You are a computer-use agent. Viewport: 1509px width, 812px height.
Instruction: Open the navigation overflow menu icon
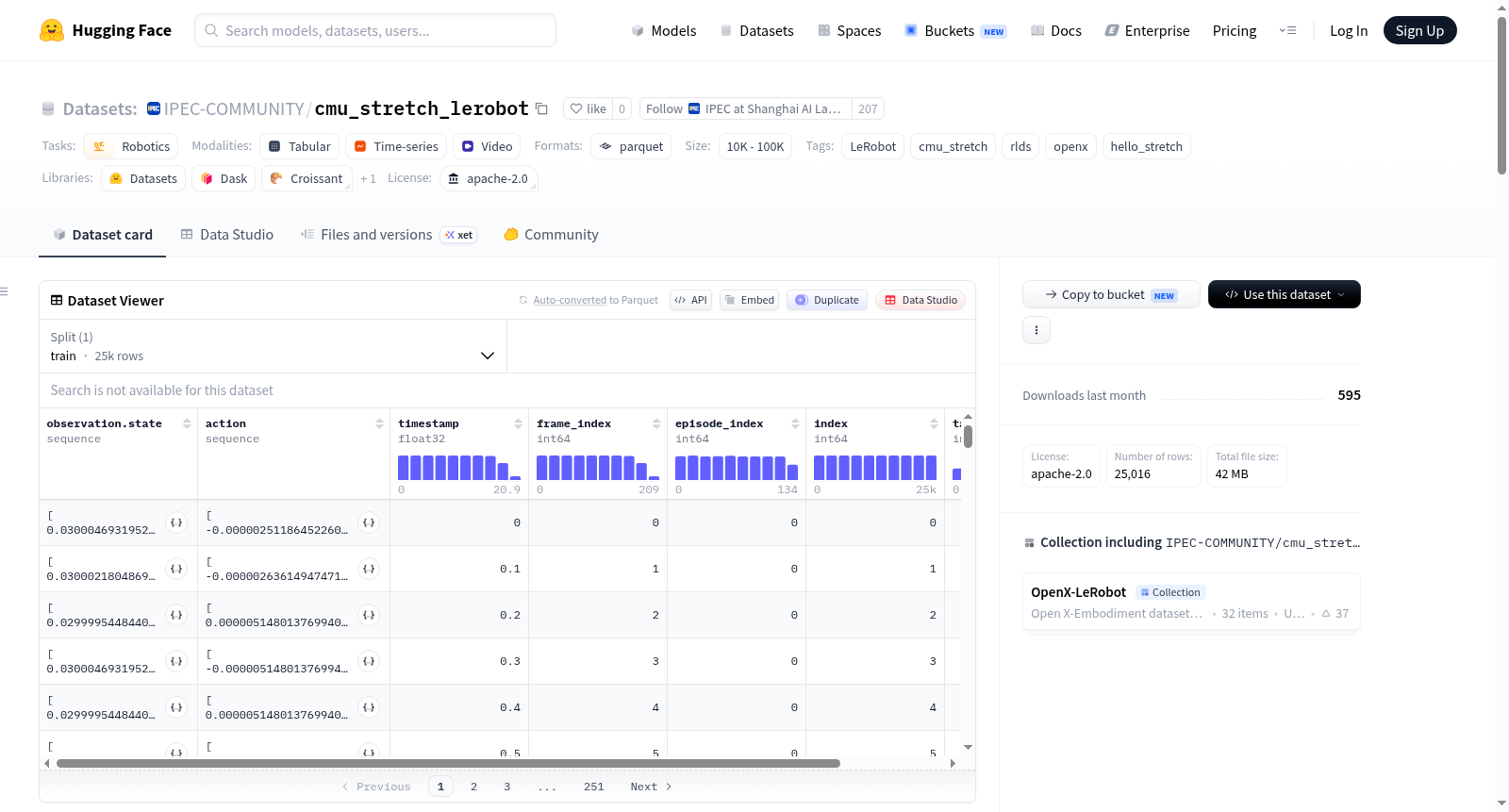(1287, 31)
